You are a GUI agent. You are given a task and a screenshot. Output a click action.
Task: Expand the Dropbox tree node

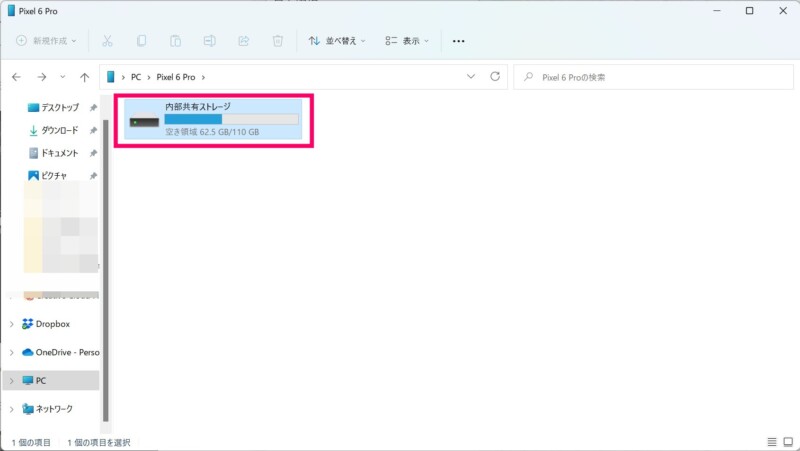pos(12,324)
